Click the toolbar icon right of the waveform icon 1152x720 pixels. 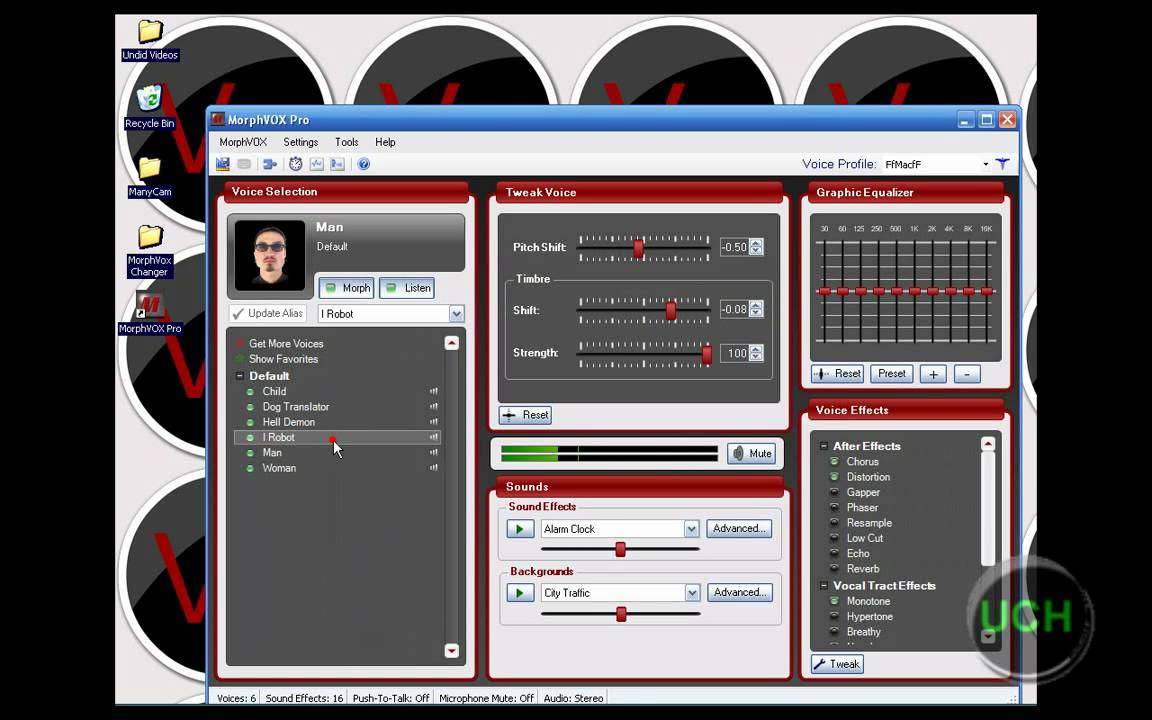click(x=337, y=164)
